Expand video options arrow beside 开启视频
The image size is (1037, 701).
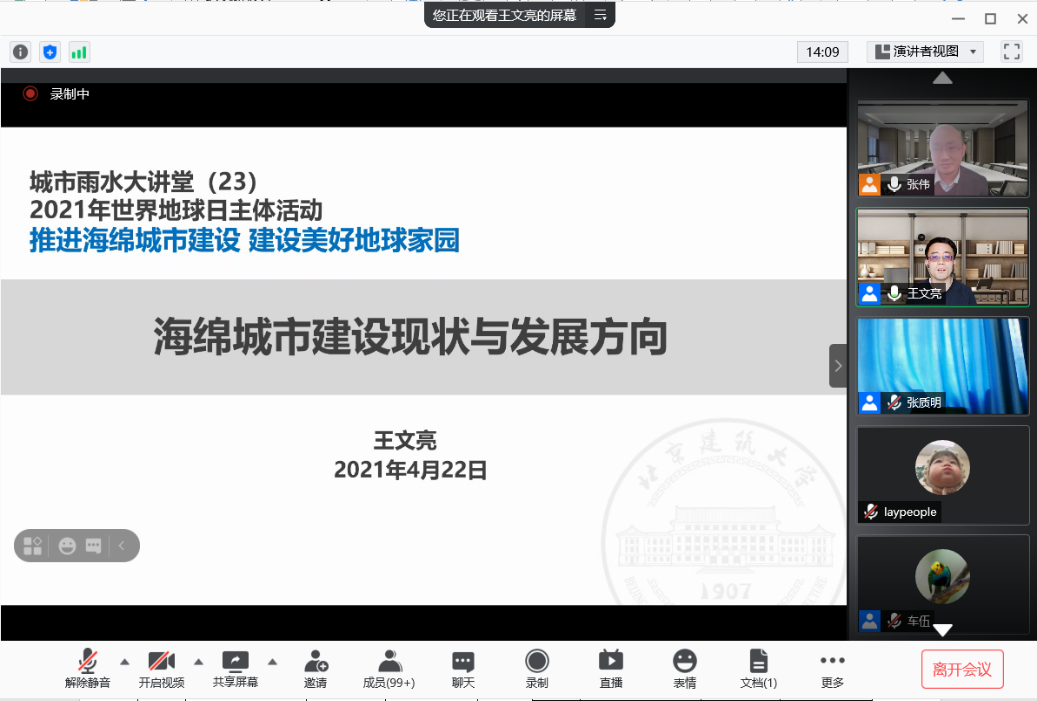(x=198, y=661)
